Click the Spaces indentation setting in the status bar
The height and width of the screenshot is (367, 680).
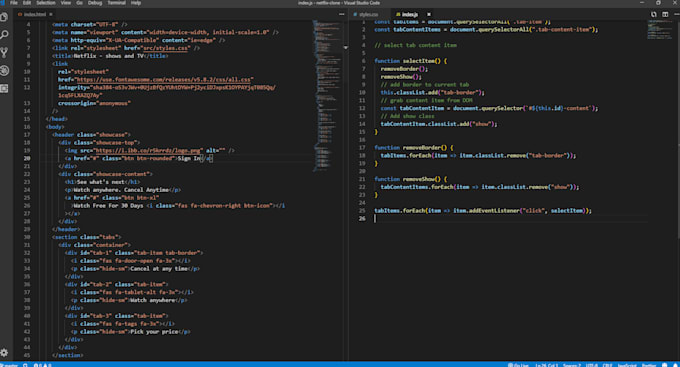click(x=572, y=365)
